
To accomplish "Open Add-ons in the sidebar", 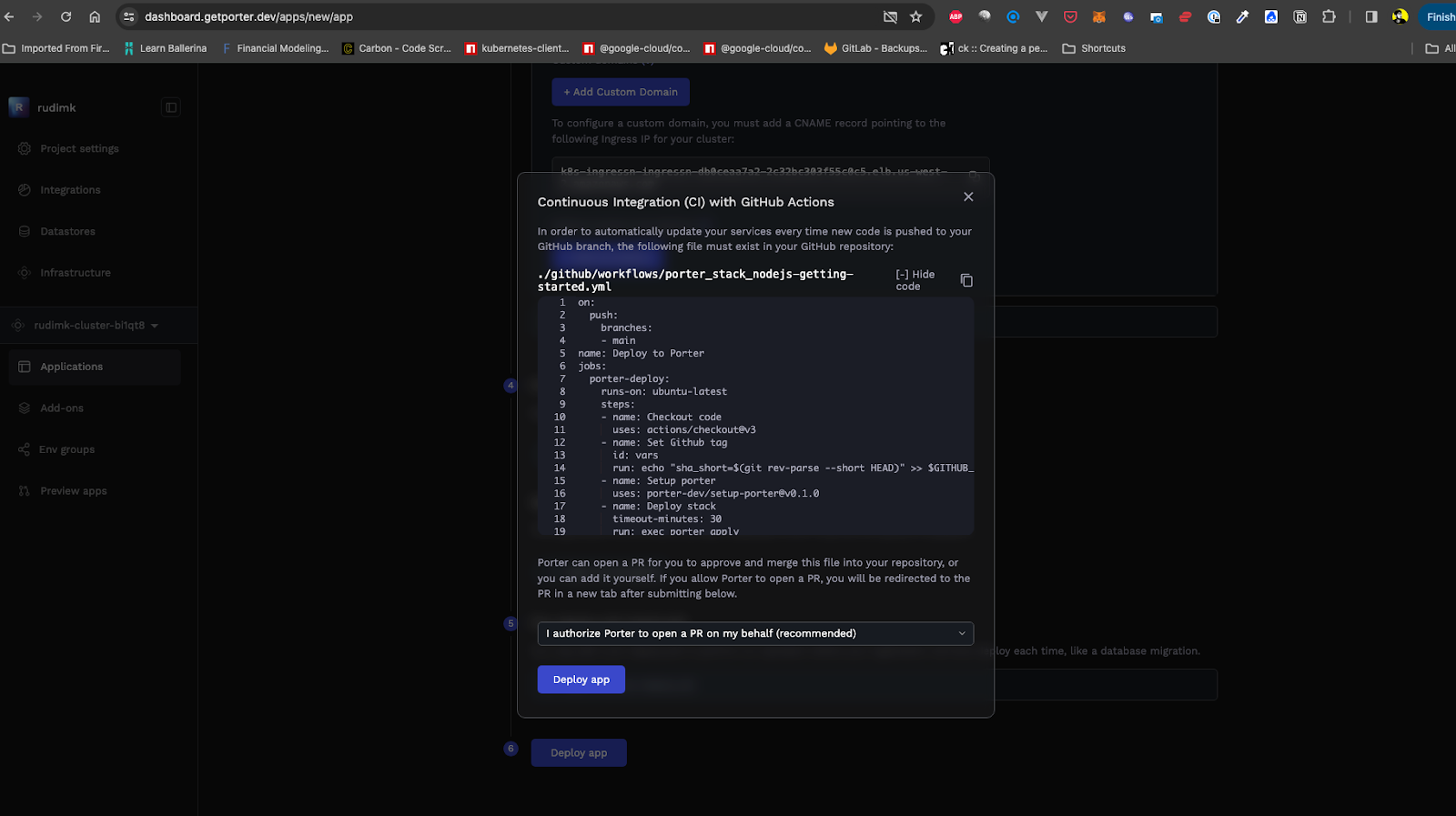I will pos(62,408).
